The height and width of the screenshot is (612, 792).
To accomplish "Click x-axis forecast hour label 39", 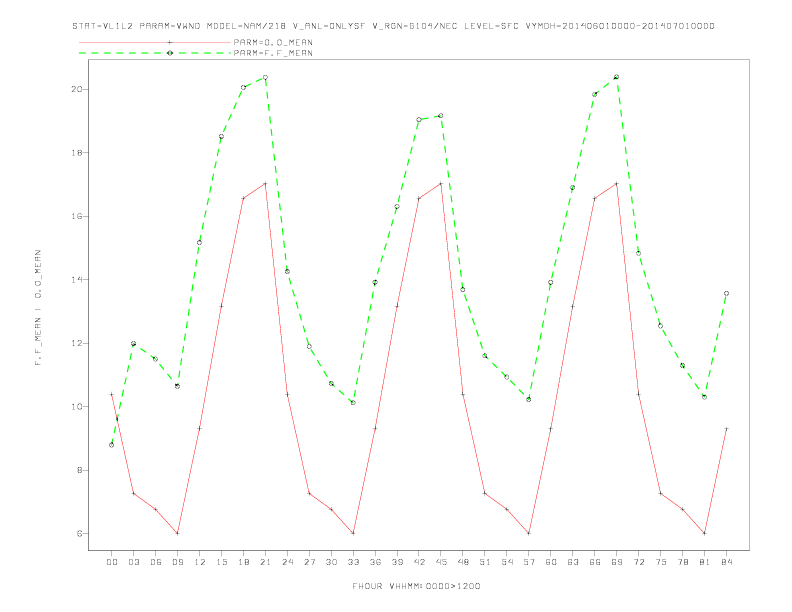I will tap(397, 562).
